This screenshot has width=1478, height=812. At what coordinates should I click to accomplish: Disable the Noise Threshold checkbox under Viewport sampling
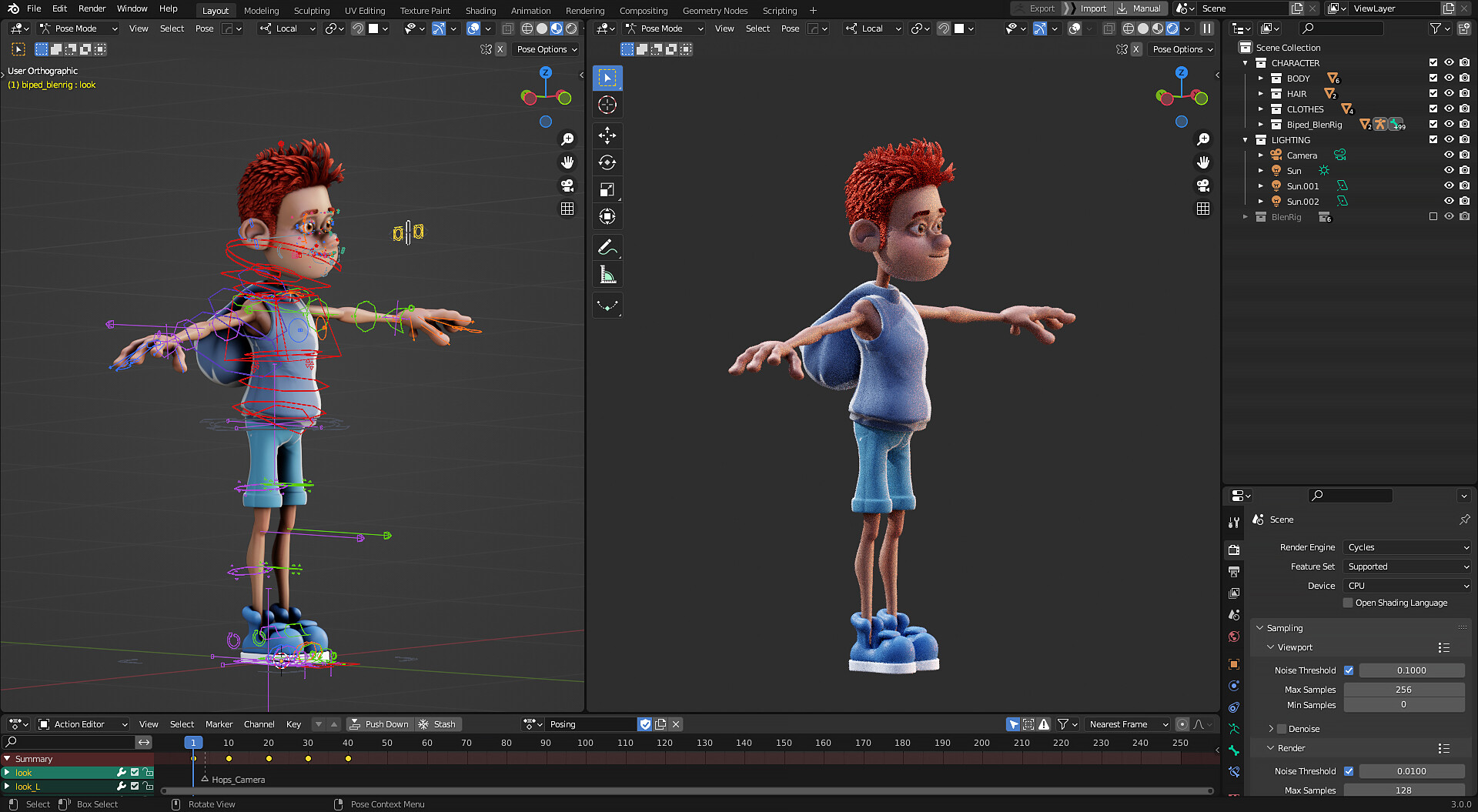pyautogui.click(x=1349, y=670)
